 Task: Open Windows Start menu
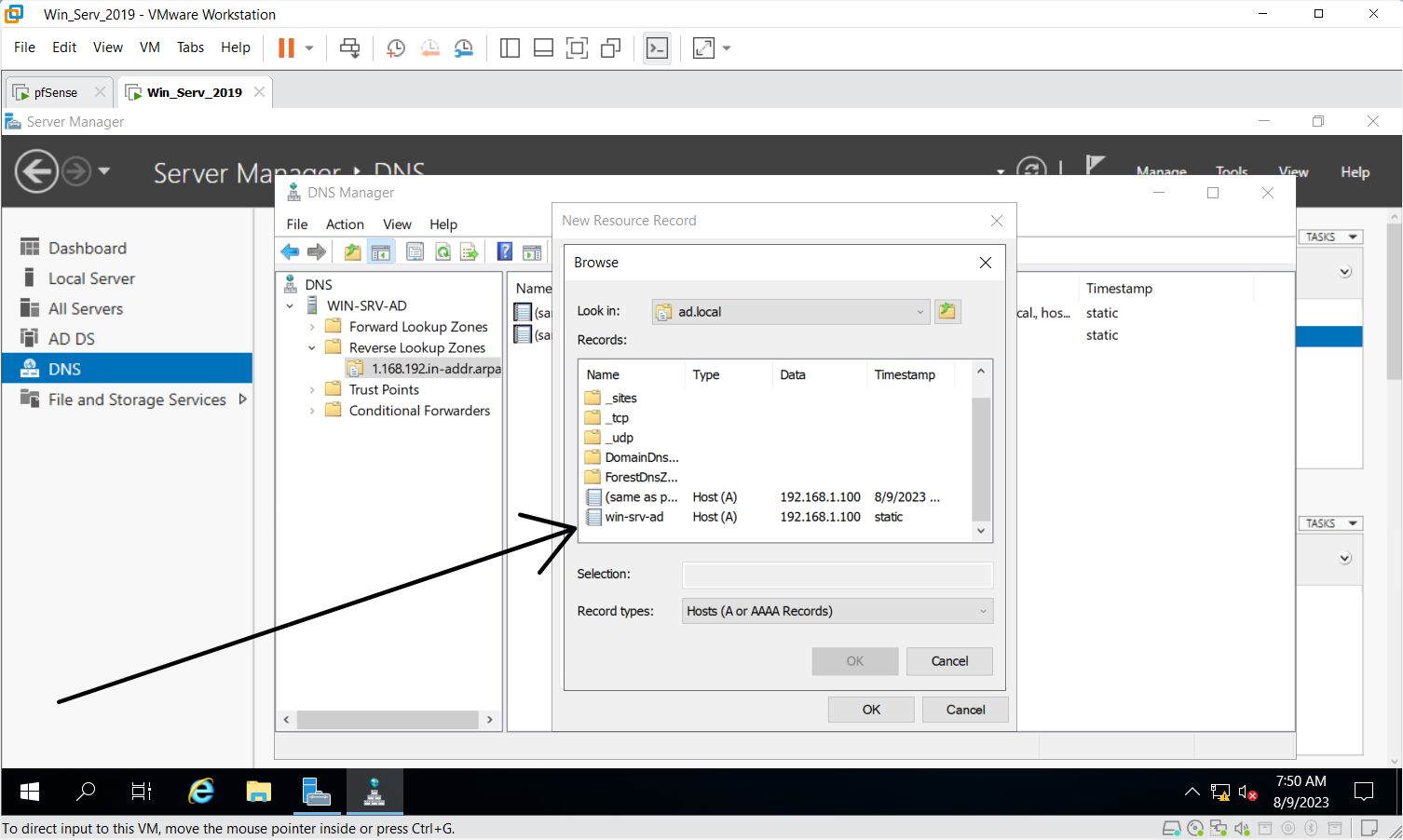[x=30, y=793]
